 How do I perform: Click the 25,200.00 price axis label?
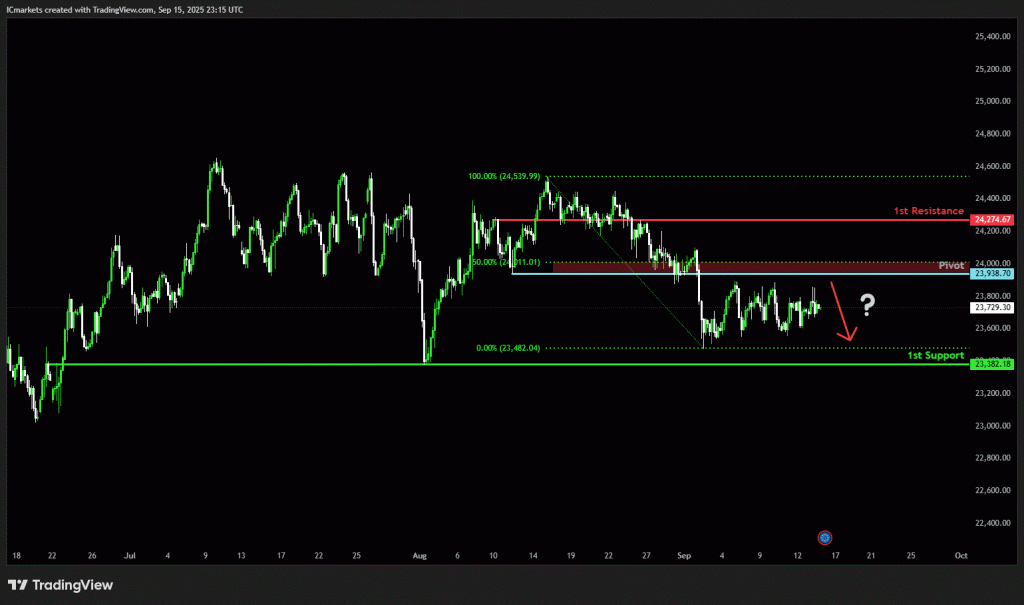993,69
